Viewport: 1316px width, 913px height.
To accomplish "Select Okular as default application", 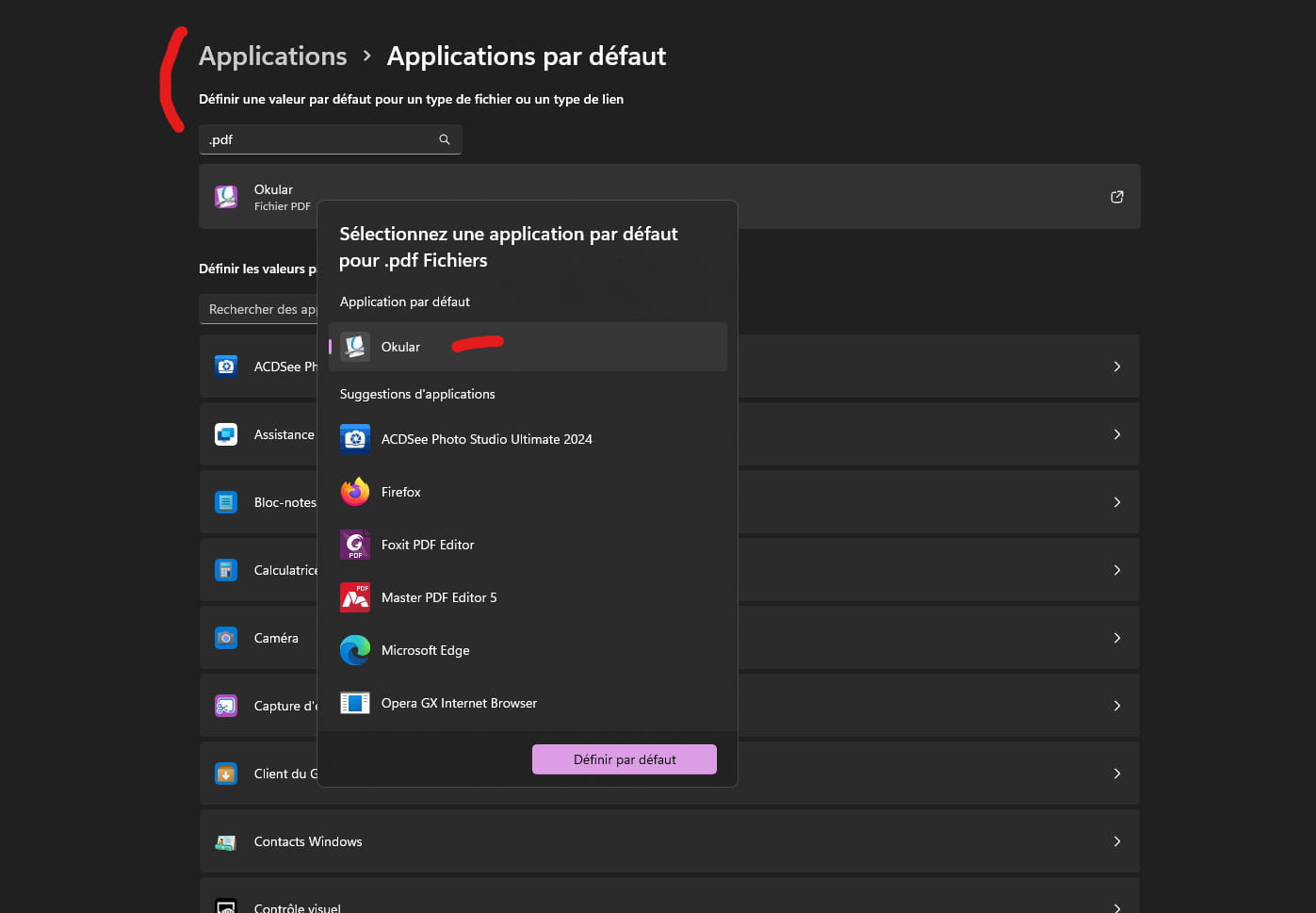I will [x=528, y=347].
